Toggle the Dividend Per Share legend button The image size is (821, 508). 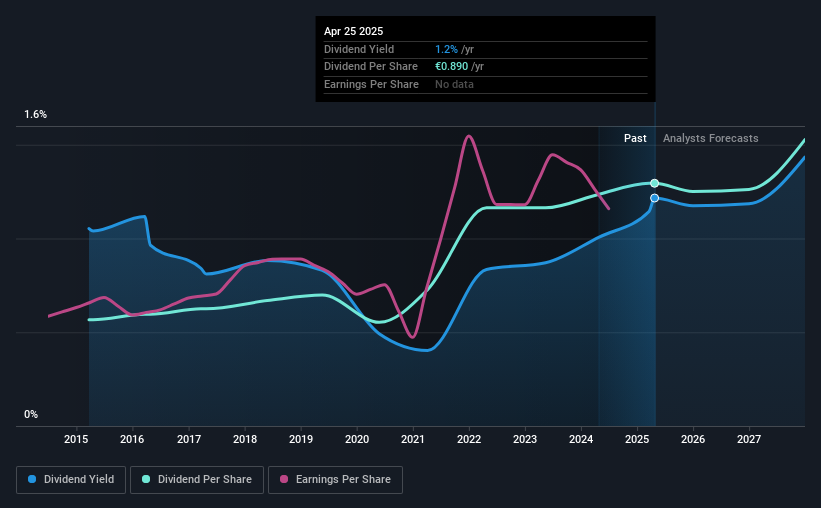[197, 480]
